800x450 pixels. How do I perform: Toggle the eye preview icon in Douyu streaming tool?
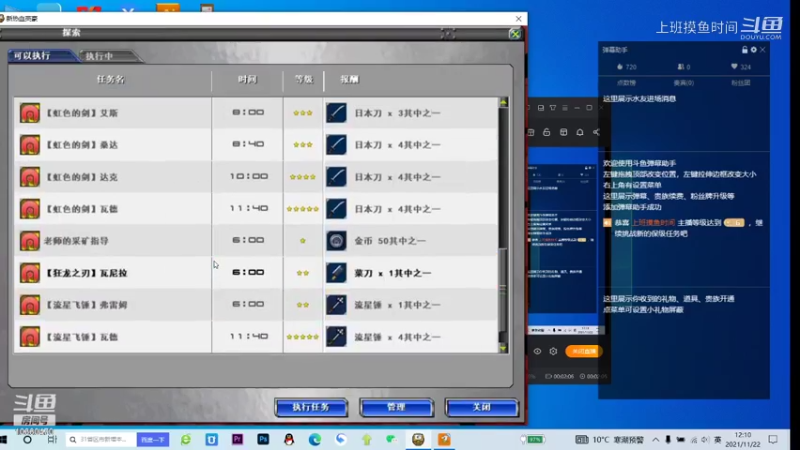[537, 351]
